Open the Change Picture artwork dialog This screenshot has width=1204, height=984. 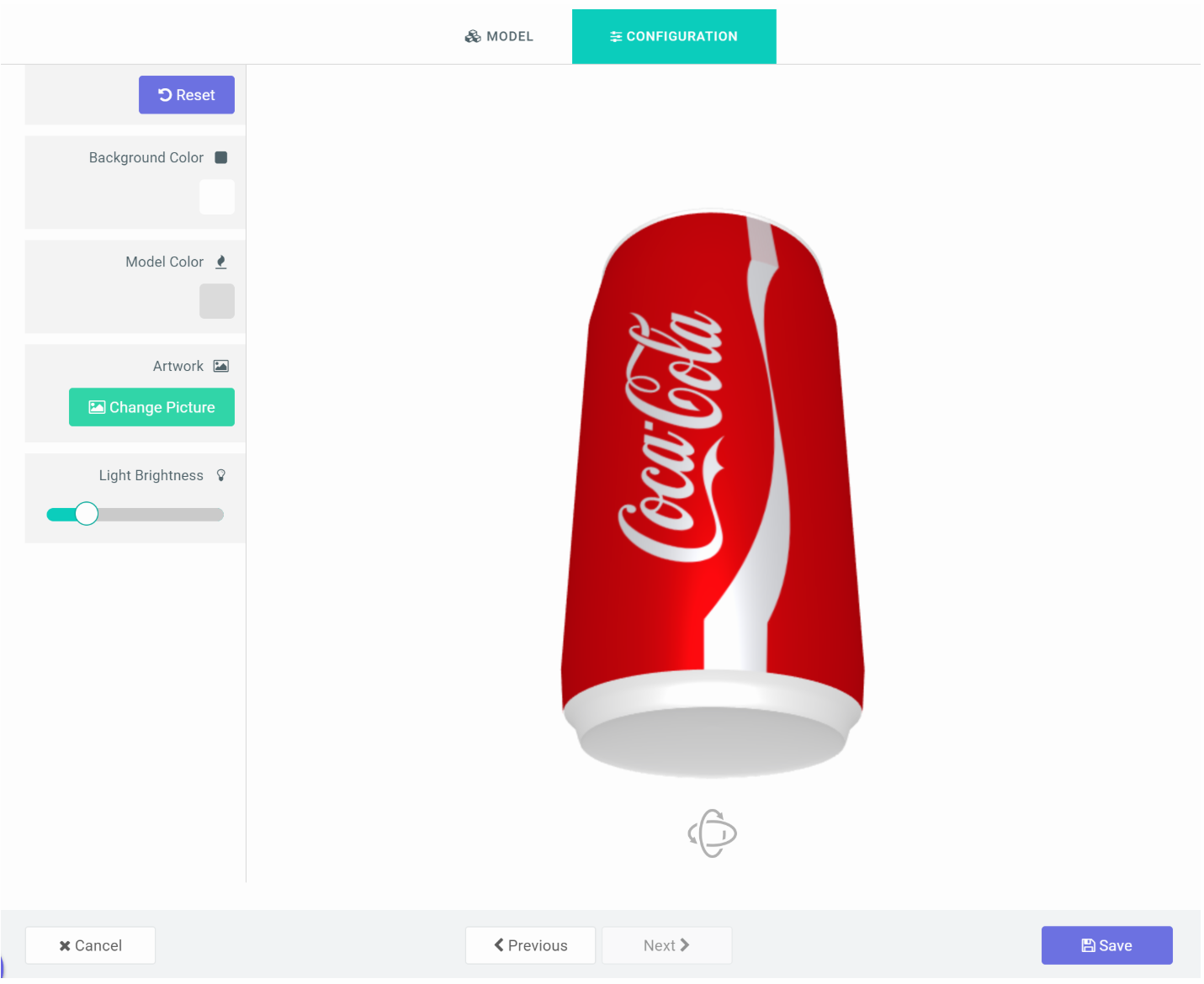pos(151,407)
